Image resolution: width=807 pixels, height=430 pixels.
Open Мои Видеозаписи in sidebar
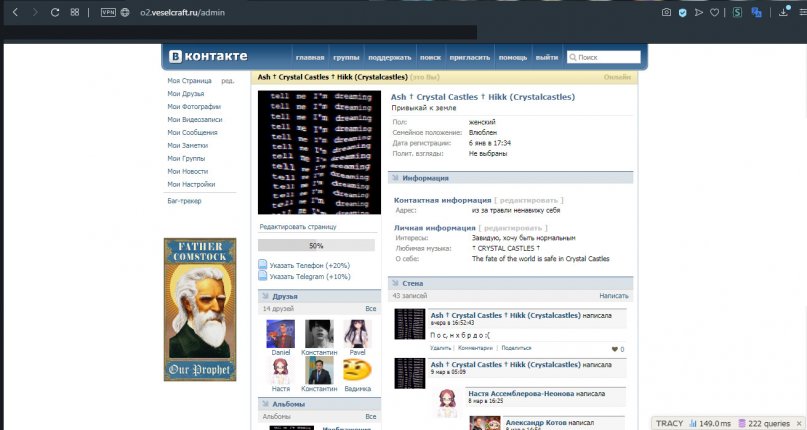[195, 119]
